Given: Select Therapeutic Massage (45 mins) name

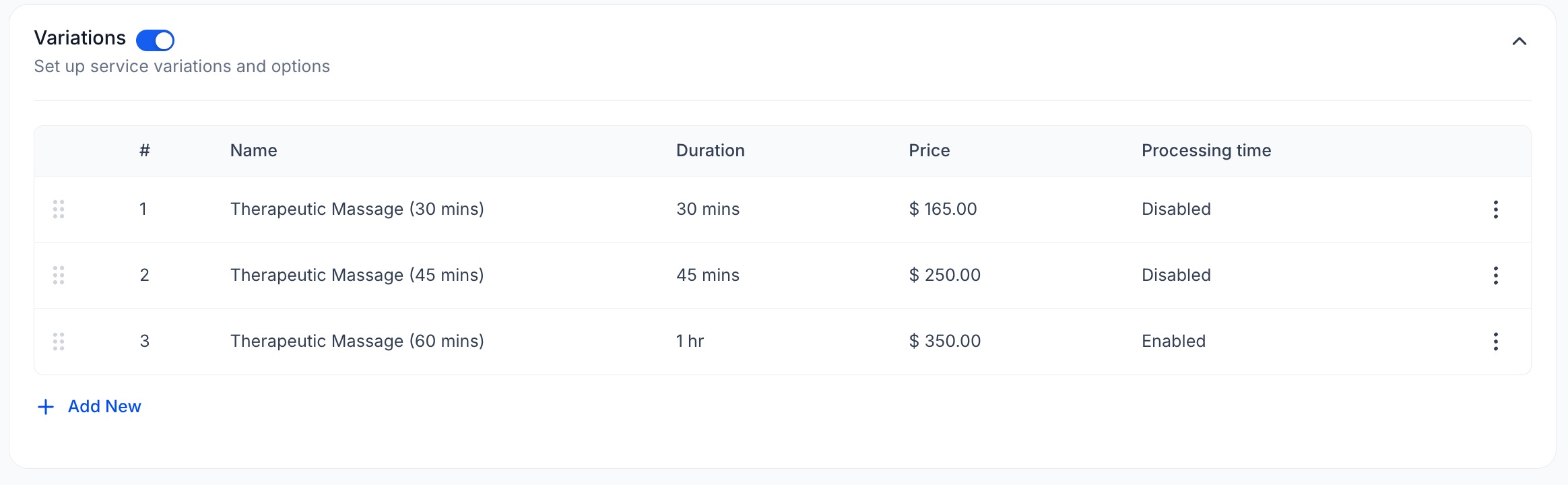Looking at the screenshot, I should (x=357, y=275).
